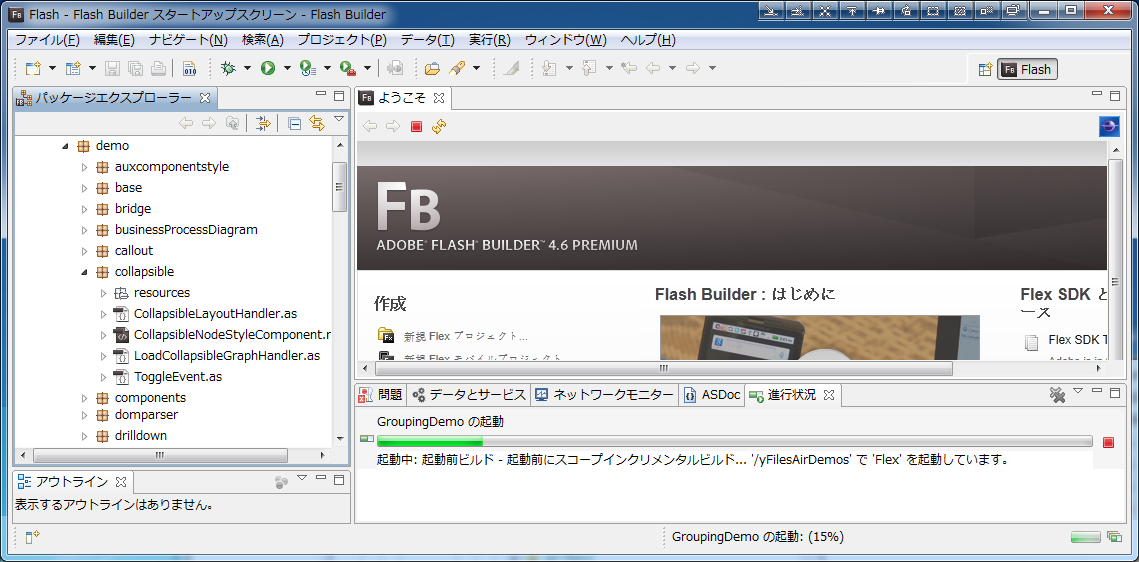Image resolution: width=1139 pixels, height=562 pixels.
Task: Open Package Explorer view menu triangle
Action: click(339, 119)
